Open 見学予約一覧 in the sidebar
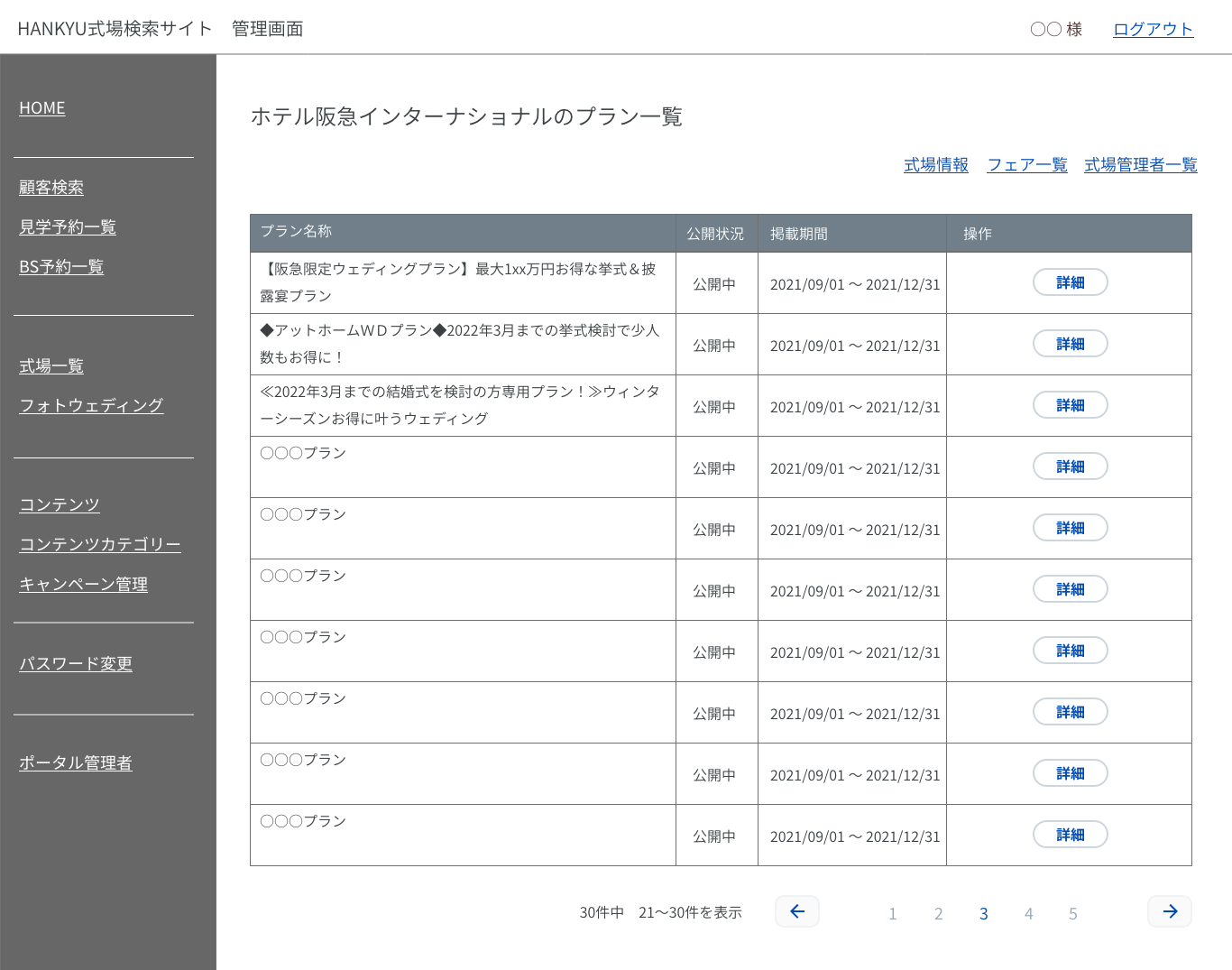 point(68,227)
